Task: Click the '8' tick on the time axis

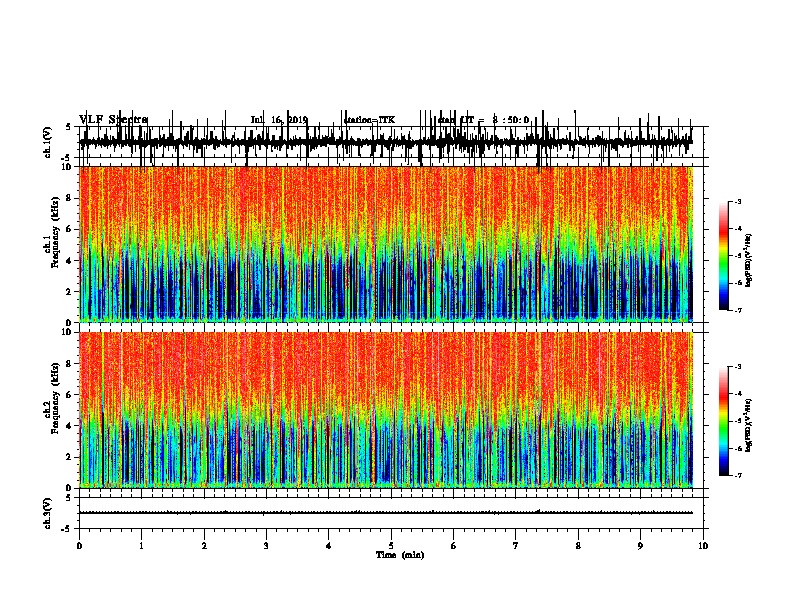Action: click(x=578, y=546)
